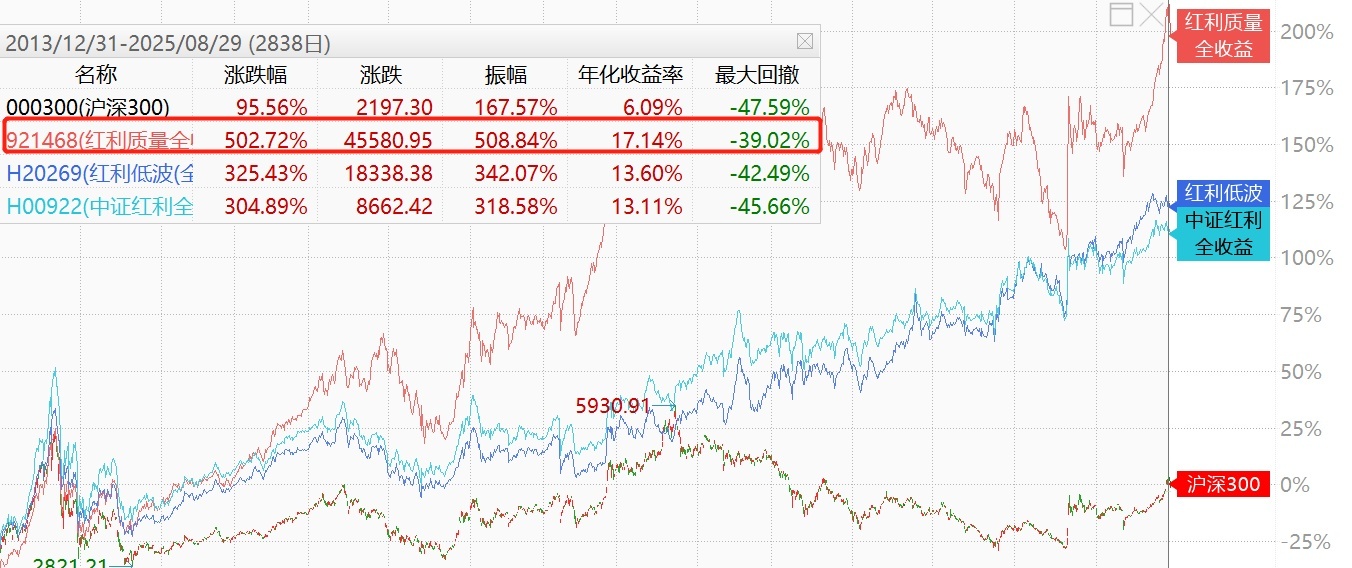Image resolution: width=1352 pixels, height=568 pixels.
Task: Sort by the 涨跌幅 column header
Action: click(x=256, y=74)
